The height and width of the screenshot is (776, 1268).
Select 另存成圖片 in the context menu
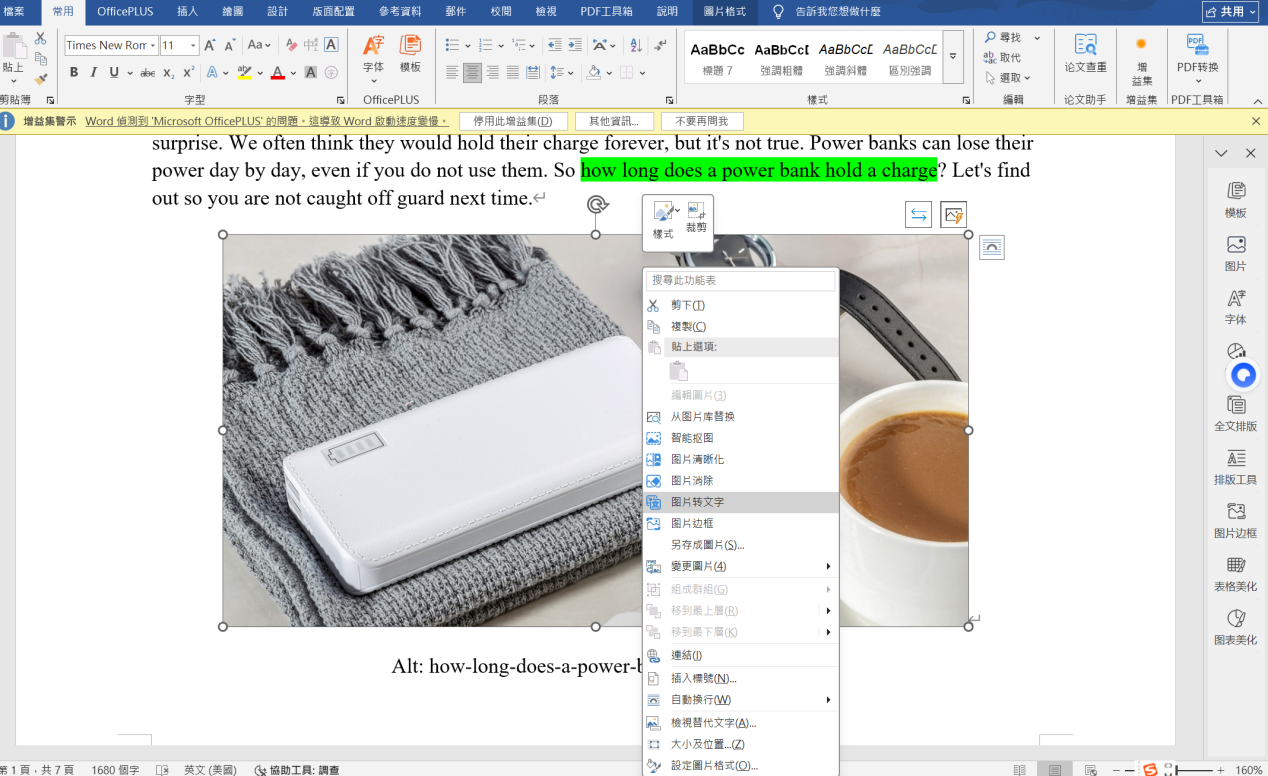coord(740,545)
